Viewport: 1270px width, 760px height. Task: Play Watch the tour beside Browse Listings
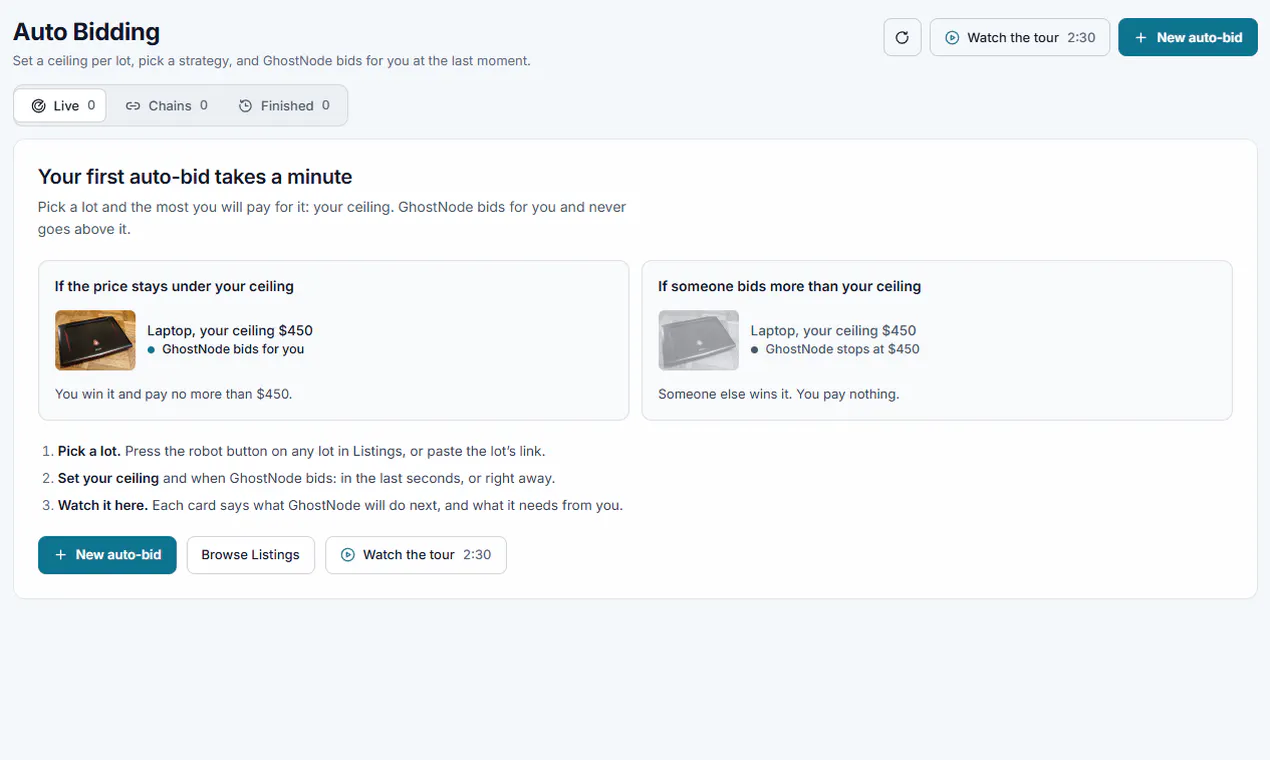coord(416,555)
